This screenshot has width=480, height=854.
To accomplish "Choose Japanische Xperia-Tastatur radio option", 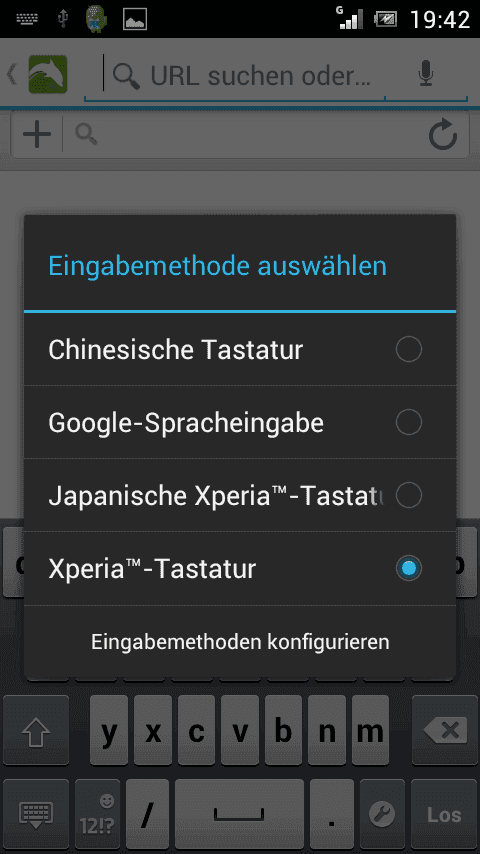I will (409, 495).
